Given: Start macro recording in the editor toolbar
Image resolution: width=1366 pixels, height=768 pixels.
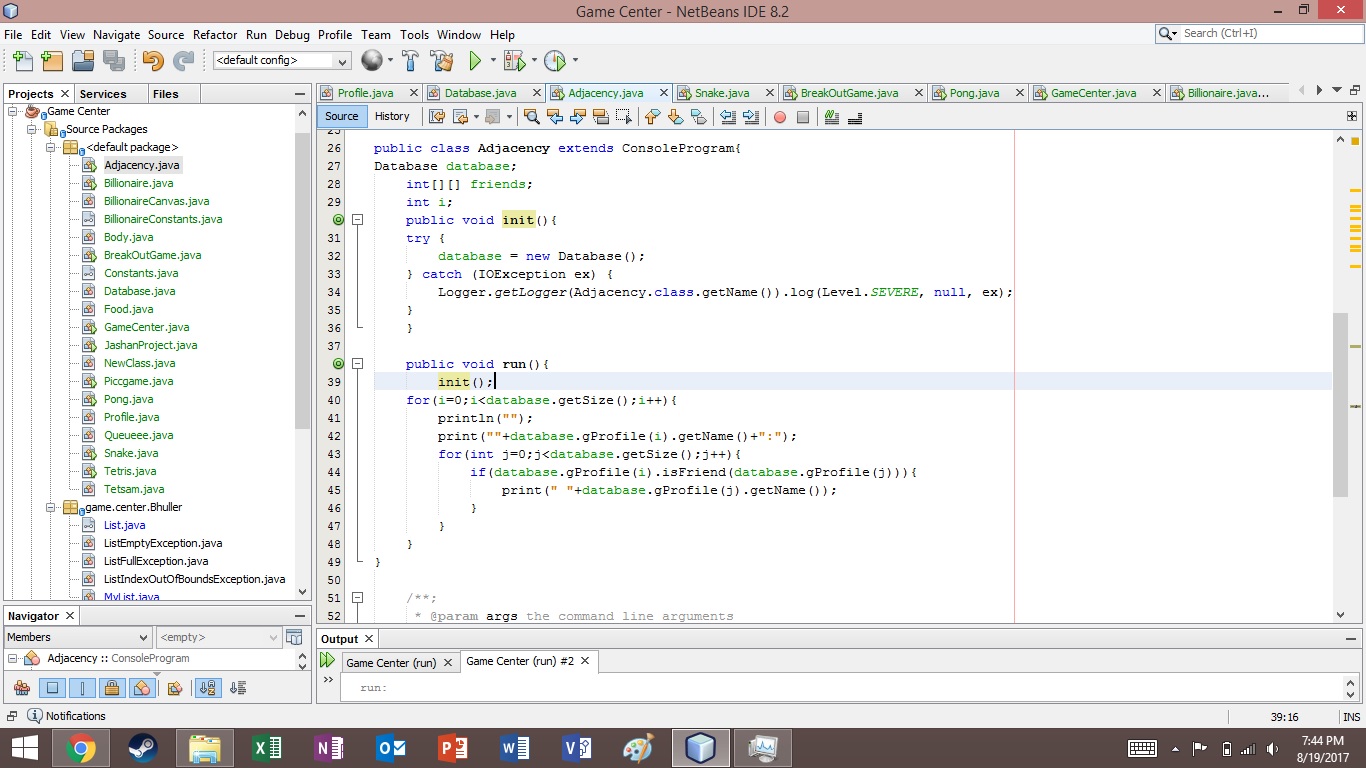Looking at the screenshot, I should coord(779,117).
